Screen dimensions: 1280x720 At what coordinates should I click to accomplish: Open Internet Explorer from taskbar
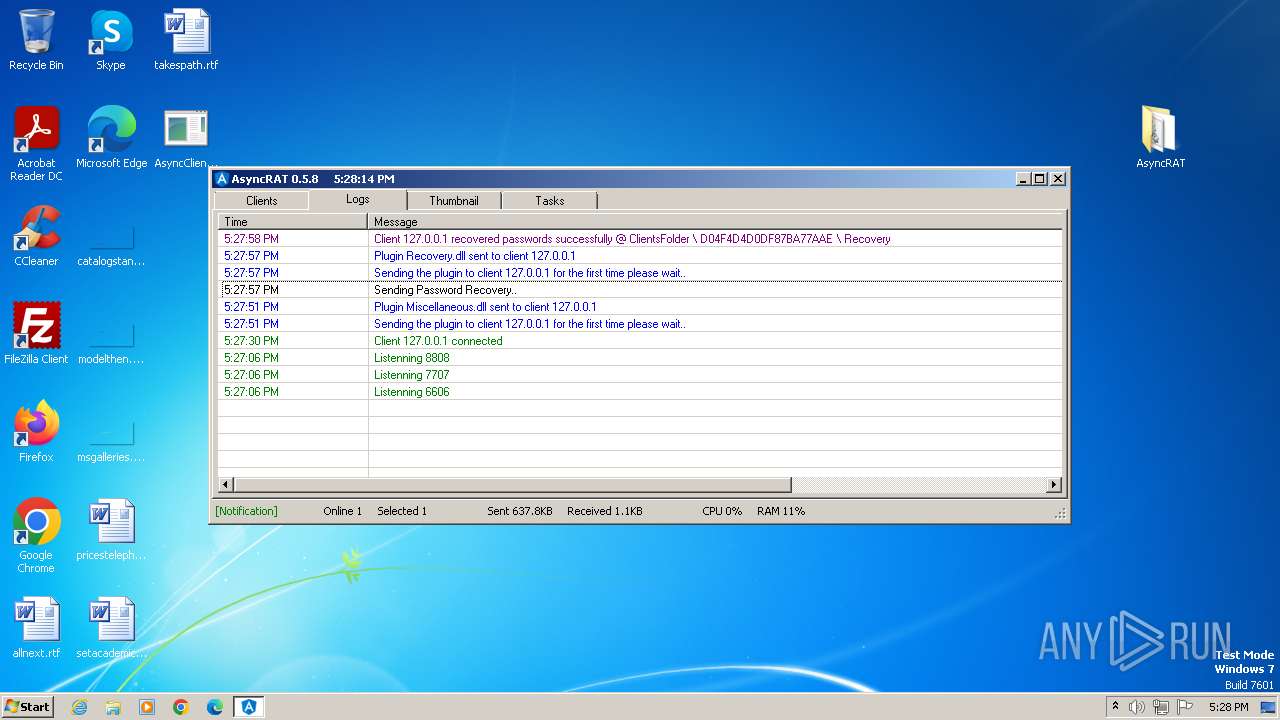79,707
